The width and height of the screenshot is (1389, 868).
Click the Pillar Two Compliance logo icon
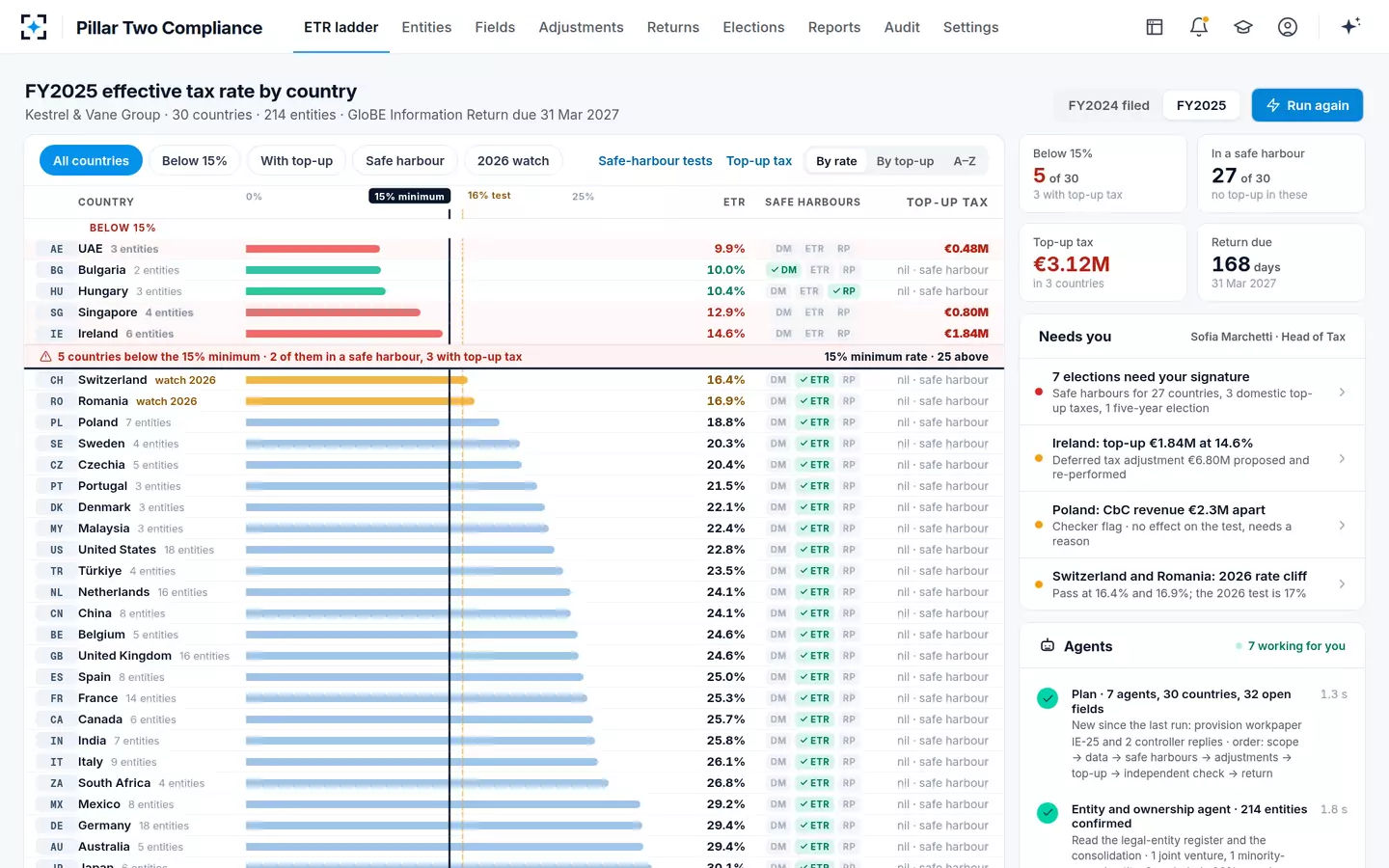34,27
